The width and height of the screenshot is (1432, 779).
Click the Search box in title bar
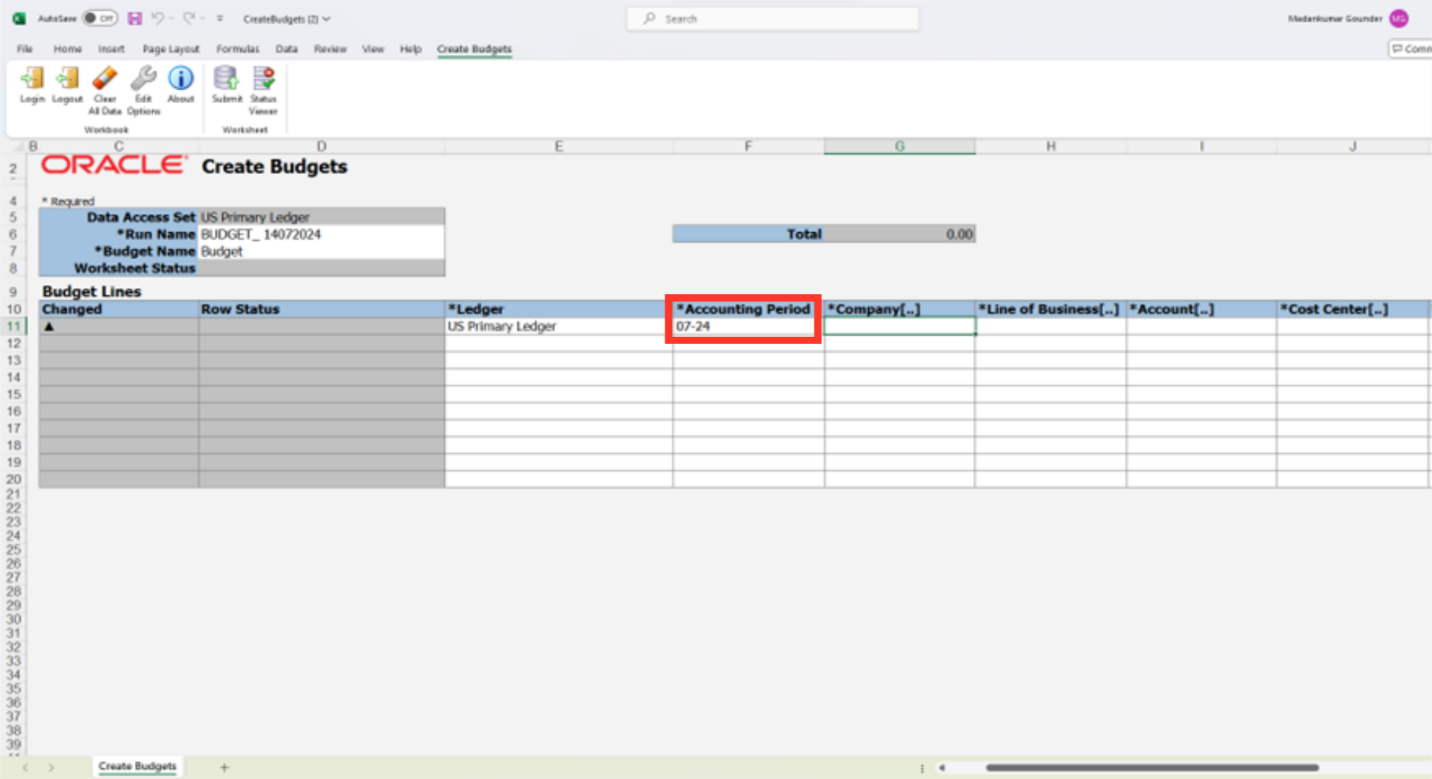[773, 19]
